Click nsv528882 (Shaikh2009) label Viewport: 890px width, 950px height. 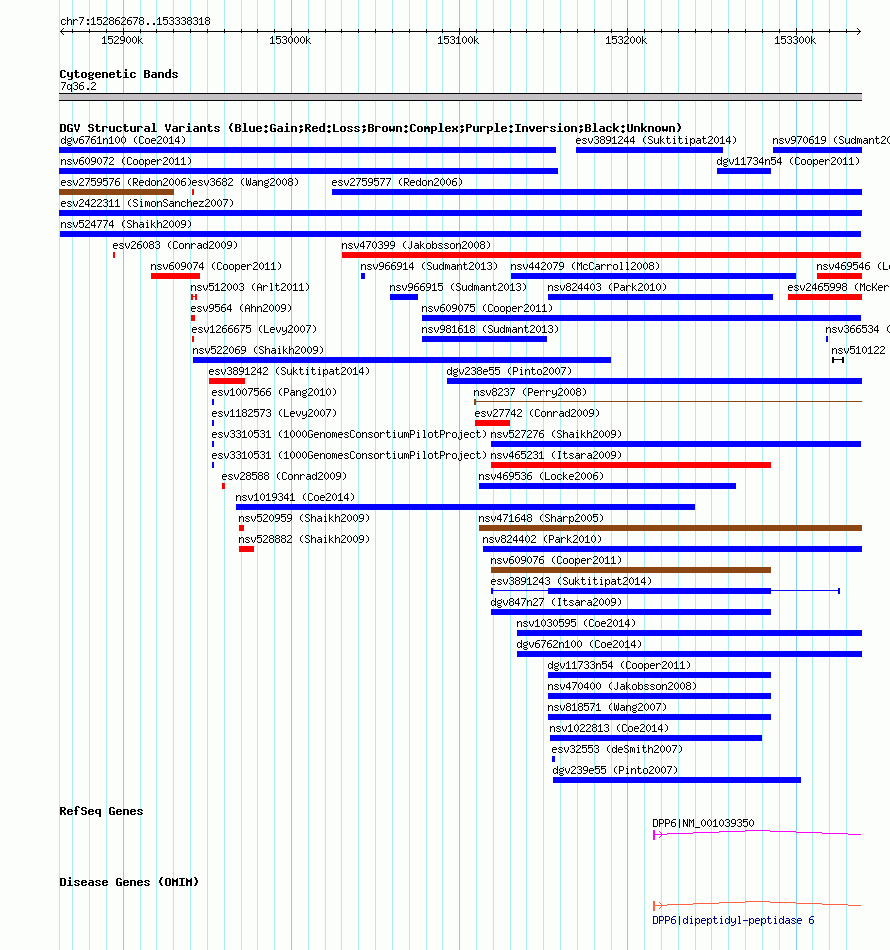(x=304, y=539)
